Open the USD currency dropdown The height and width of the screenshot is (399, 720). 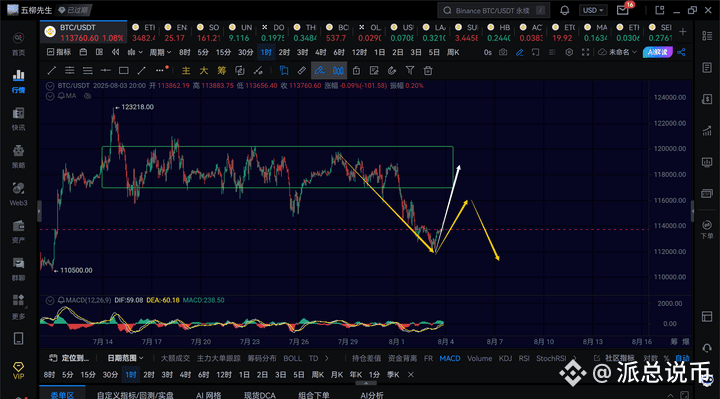(x=593, y=10)
